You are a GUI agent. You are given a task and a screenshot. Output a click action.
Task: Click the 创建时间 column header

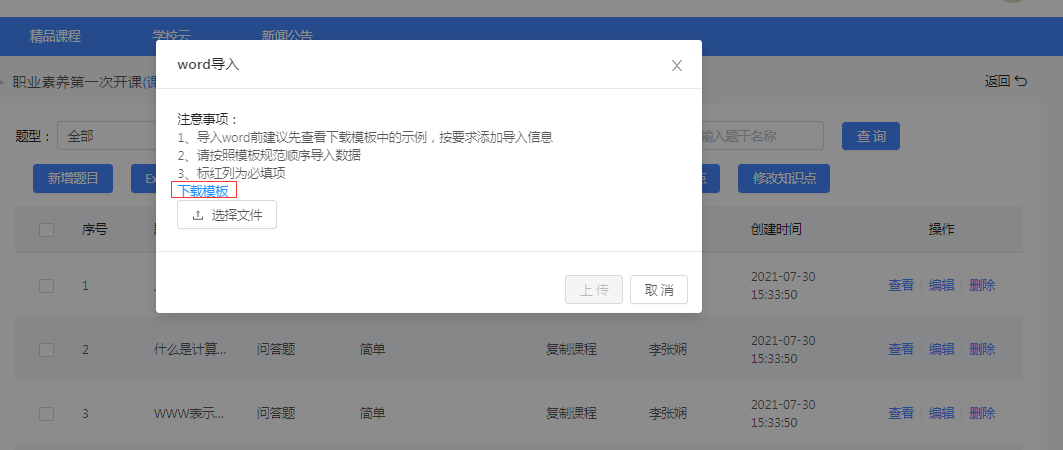[x=776, y=230]
